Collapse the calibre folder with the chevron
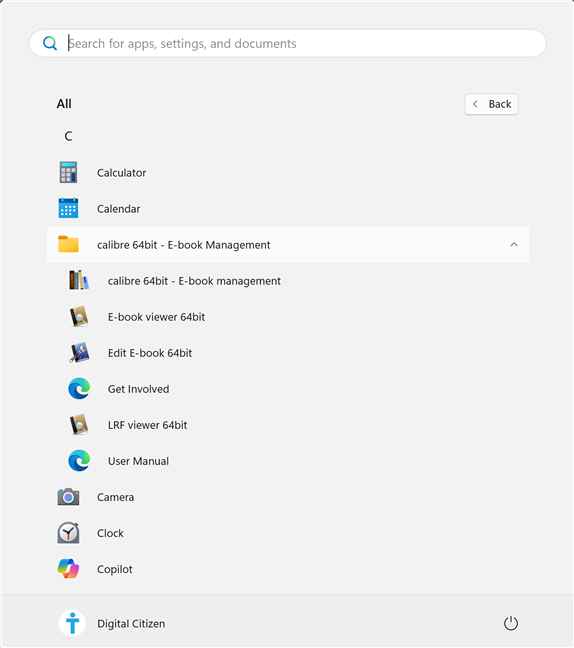The height and width of the screenshot is (648, 574). click(514, 245)
